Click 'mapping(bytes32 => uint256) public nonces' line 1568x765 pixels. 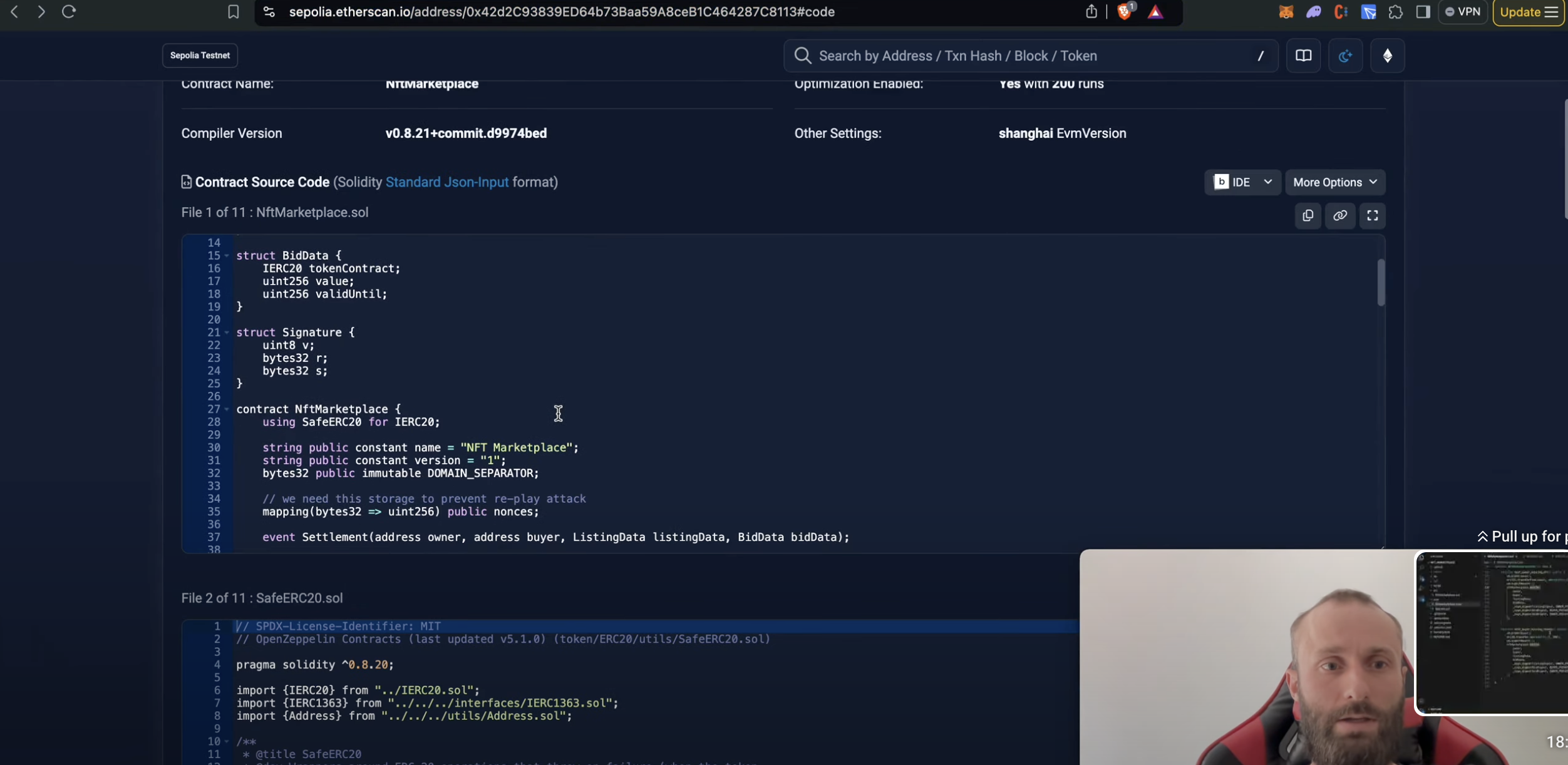tap(401, 511)
